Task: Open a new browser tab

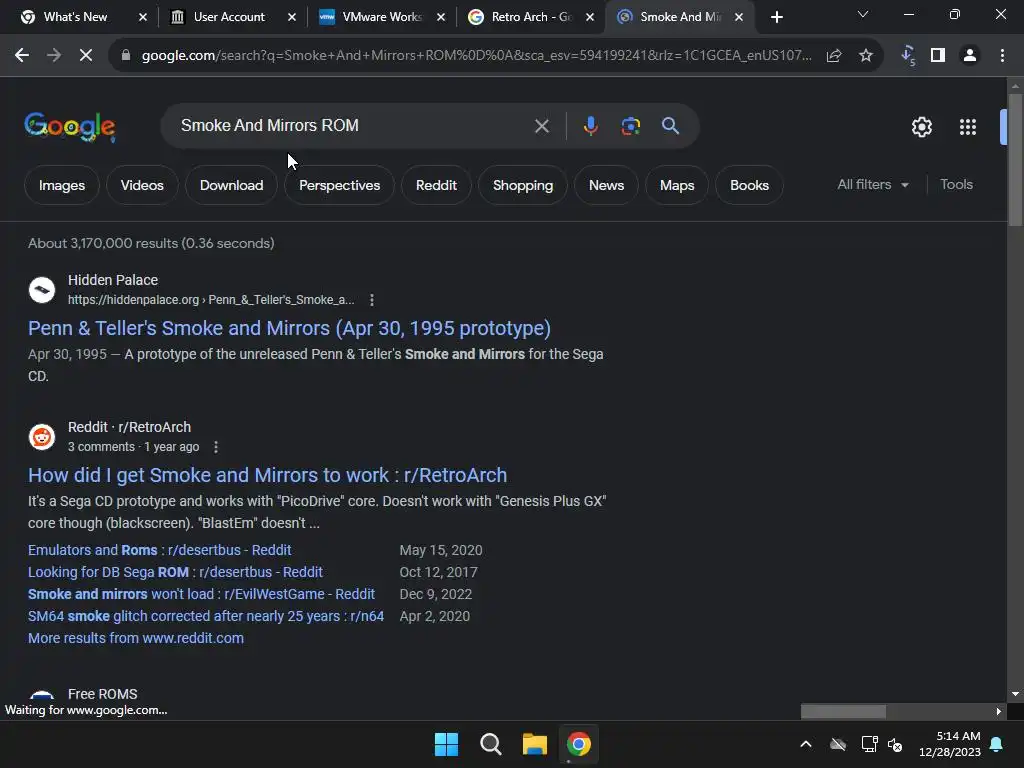Action: 776,17
